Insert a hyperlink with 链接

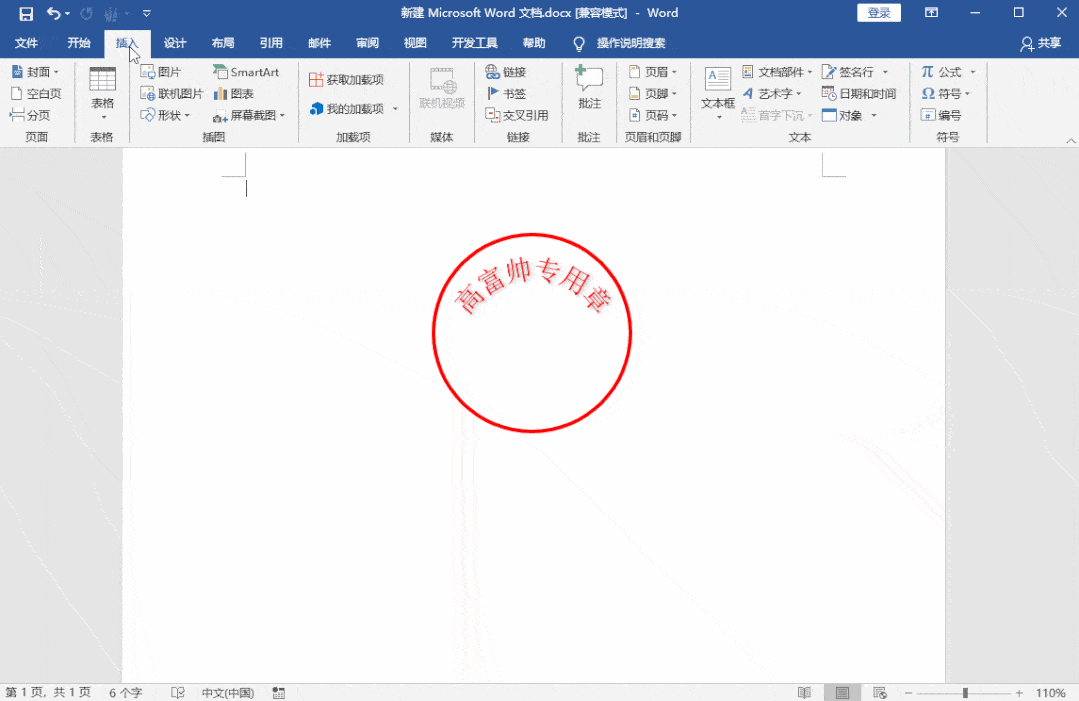[506, 72]
